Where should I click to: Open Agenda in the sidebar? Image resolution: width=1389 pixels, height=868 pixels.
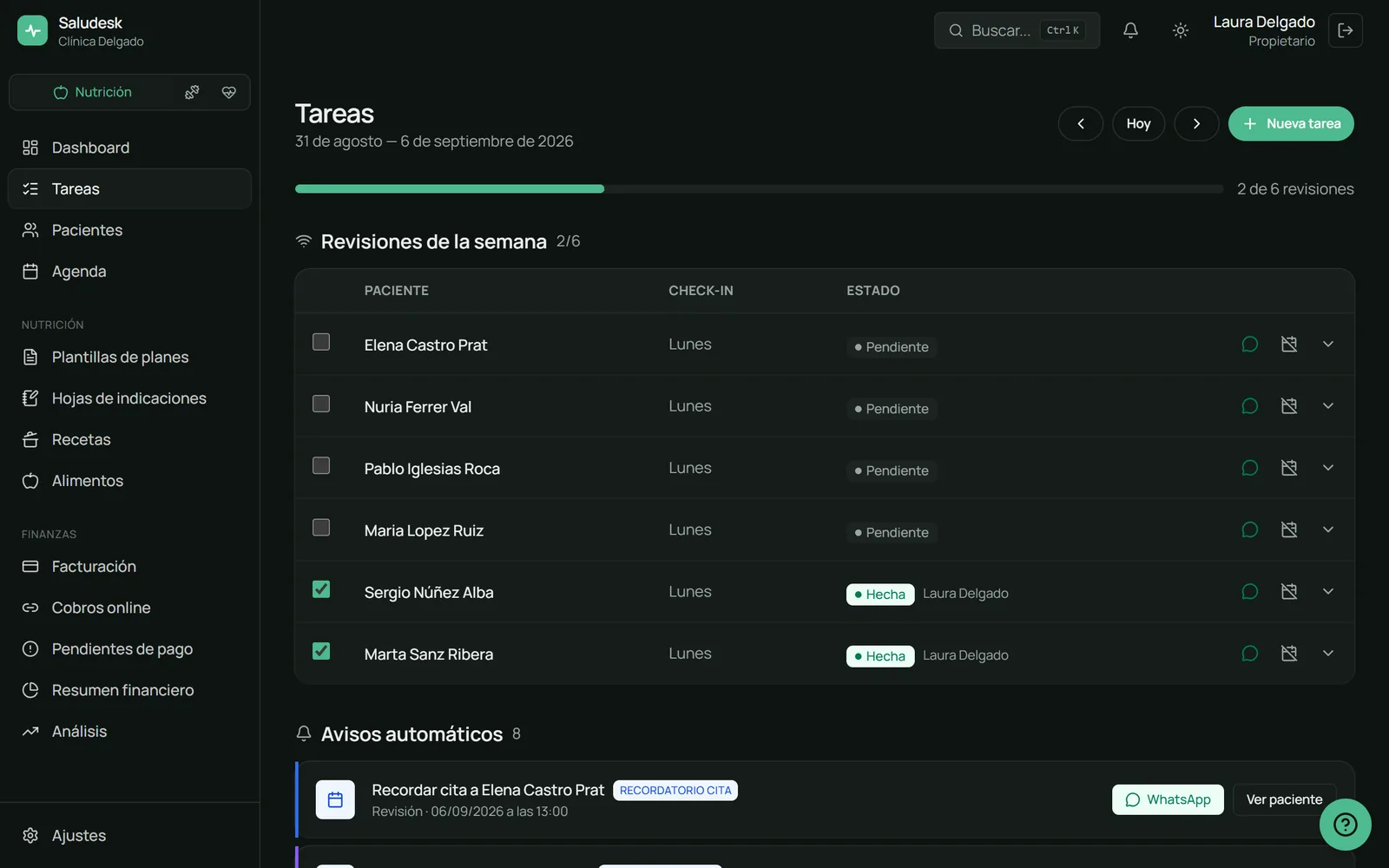(x=129, y=272)
